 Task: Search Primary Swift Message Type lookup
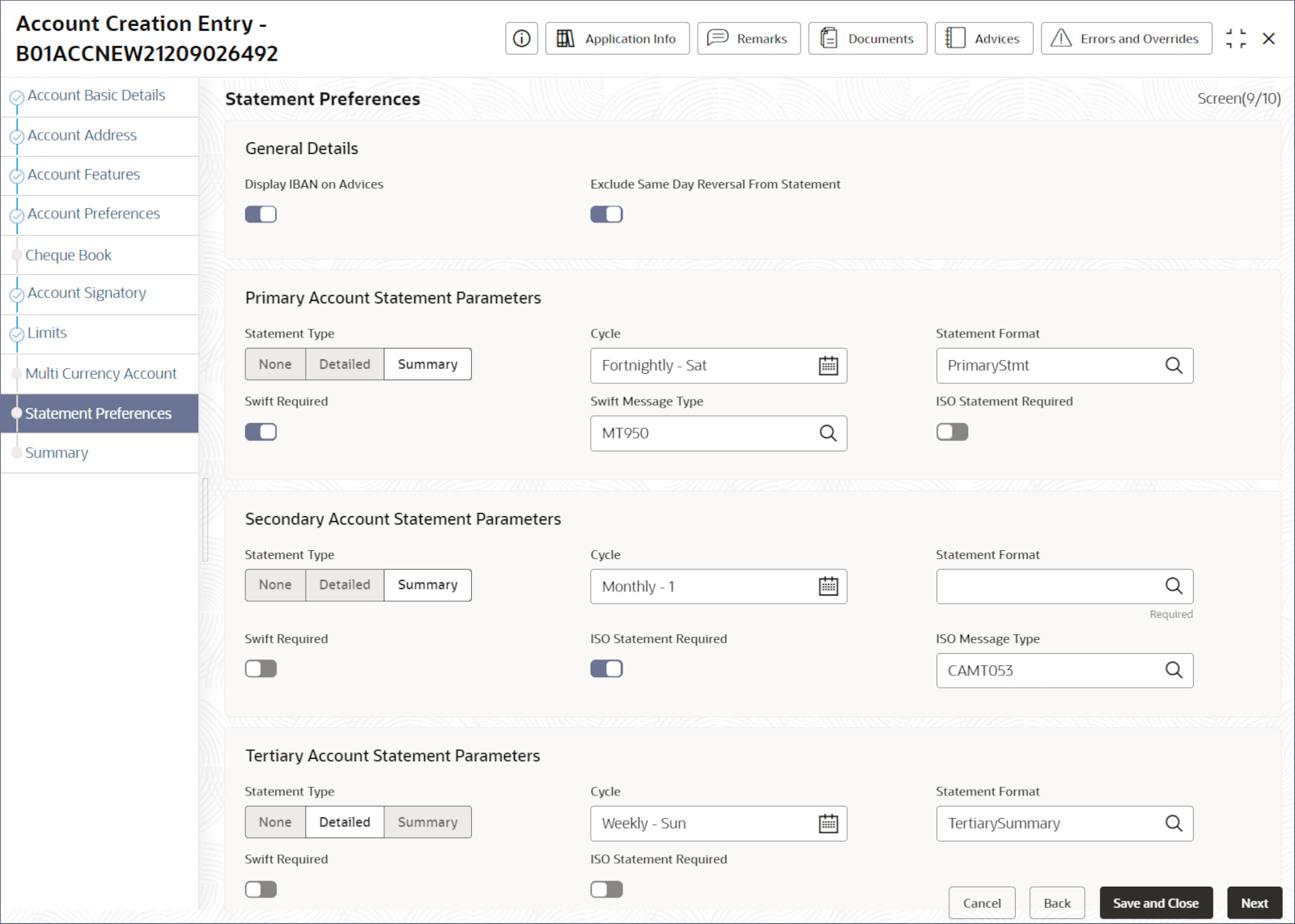click(827, 433)
